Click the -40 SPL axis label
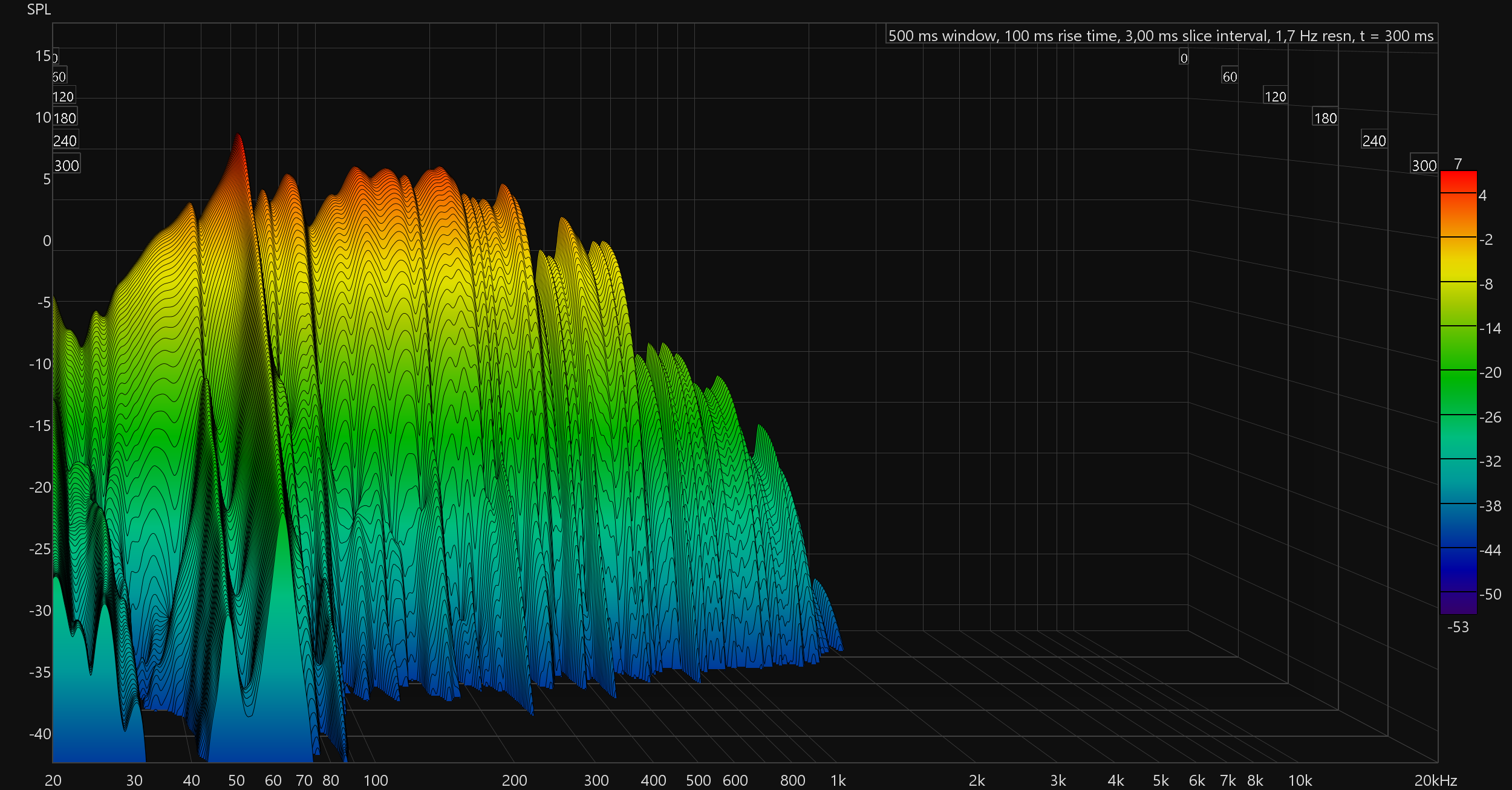The height and width of the screenshot is (790, 1512). point(40,734)
